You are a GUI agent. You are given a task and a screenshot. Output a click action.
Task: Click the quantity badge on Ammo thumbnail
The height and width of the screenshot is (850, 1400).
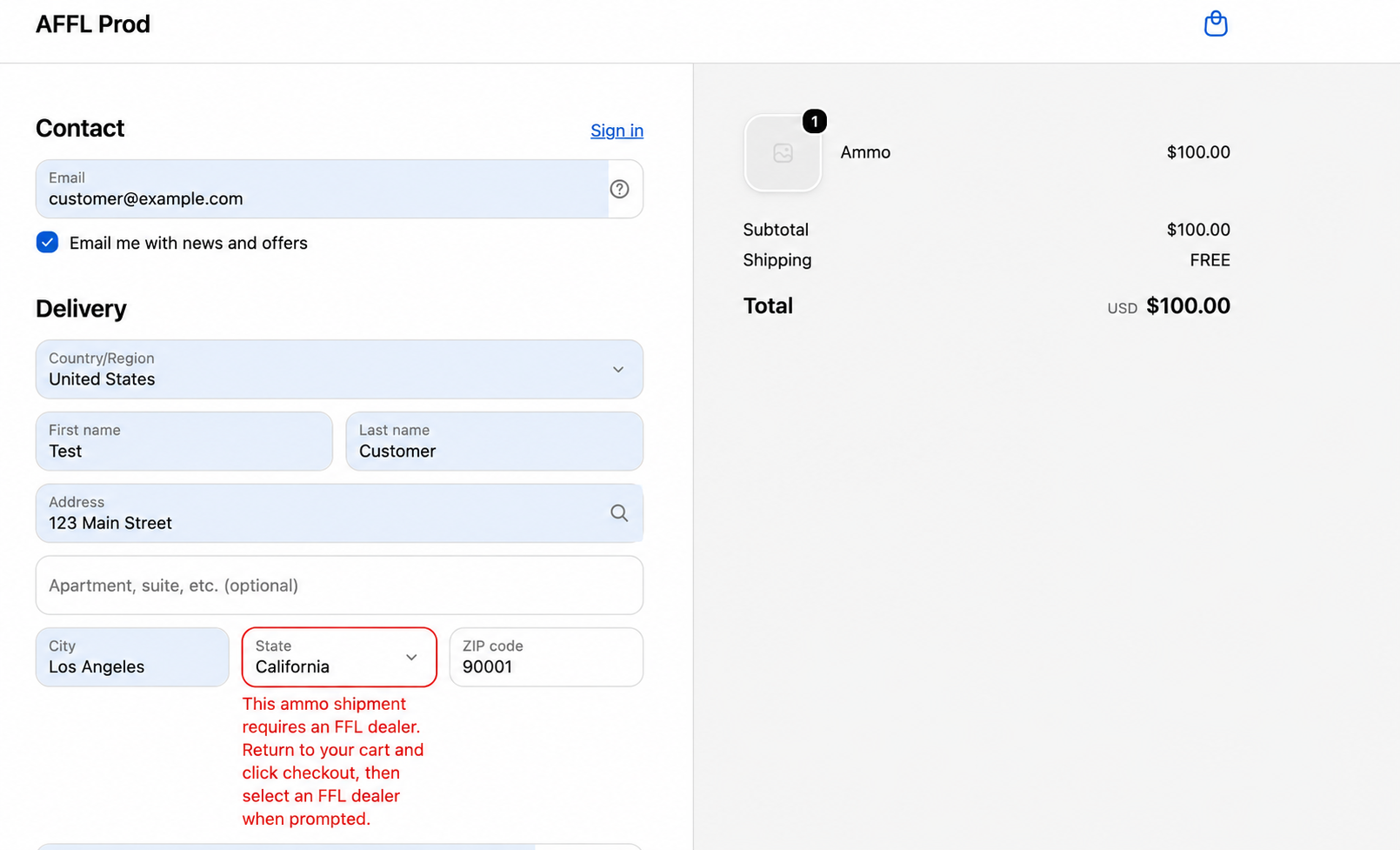pos(814,121)
